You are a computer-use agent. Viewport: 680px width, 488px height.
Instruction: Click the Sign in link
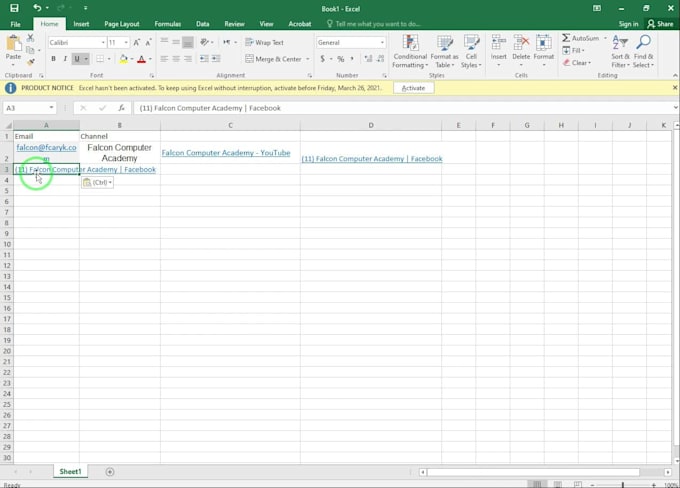coord(628,24)
